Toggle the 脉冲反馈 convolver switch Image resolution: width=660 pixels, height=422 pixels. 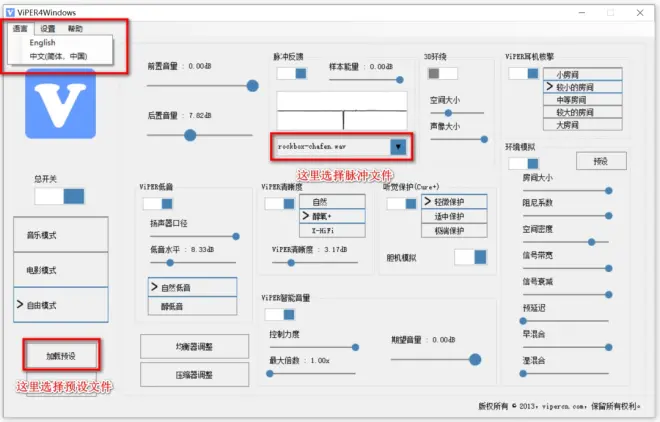292,74
